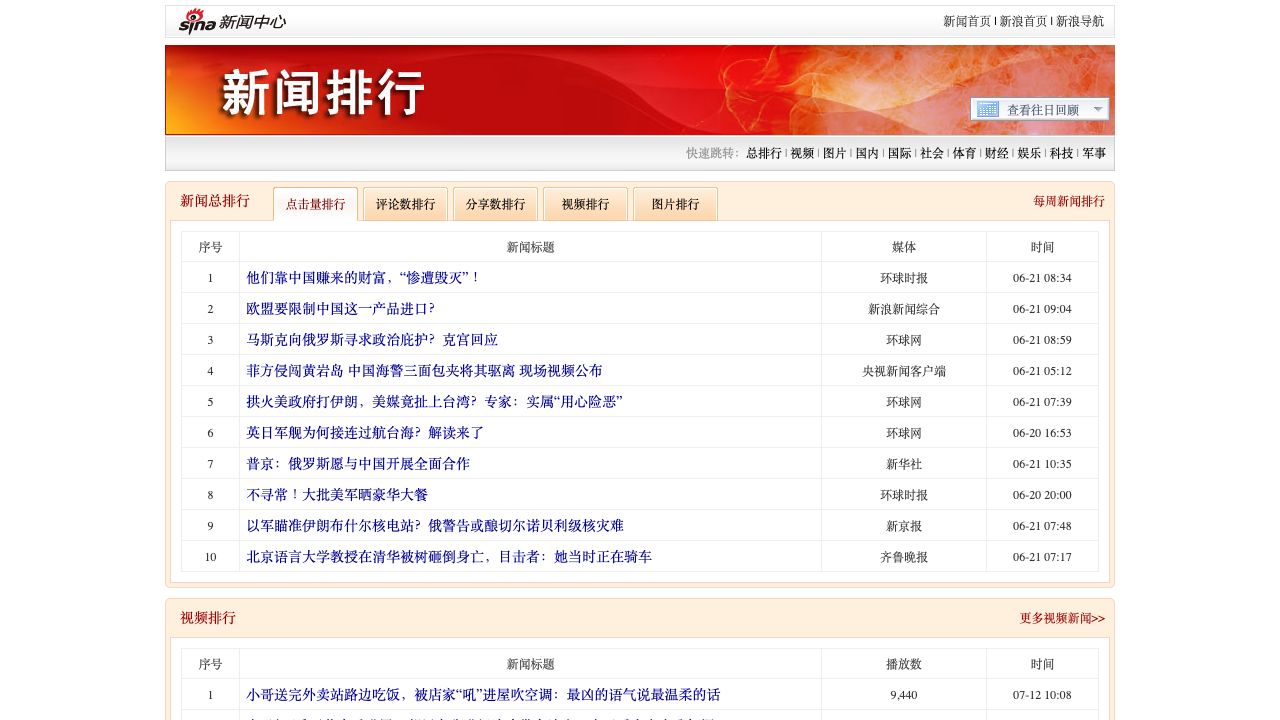
Task: Click the calendar icon for past reviews
Action: pos(988,109)
